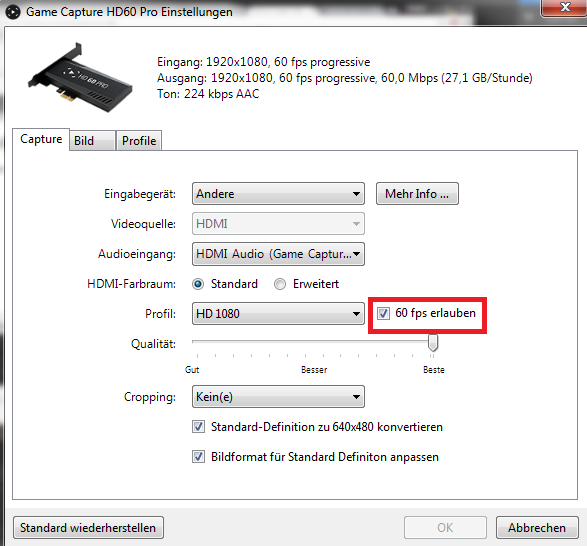
Task: Click the Mehr Info button
Action: click(x=417, y=194)
